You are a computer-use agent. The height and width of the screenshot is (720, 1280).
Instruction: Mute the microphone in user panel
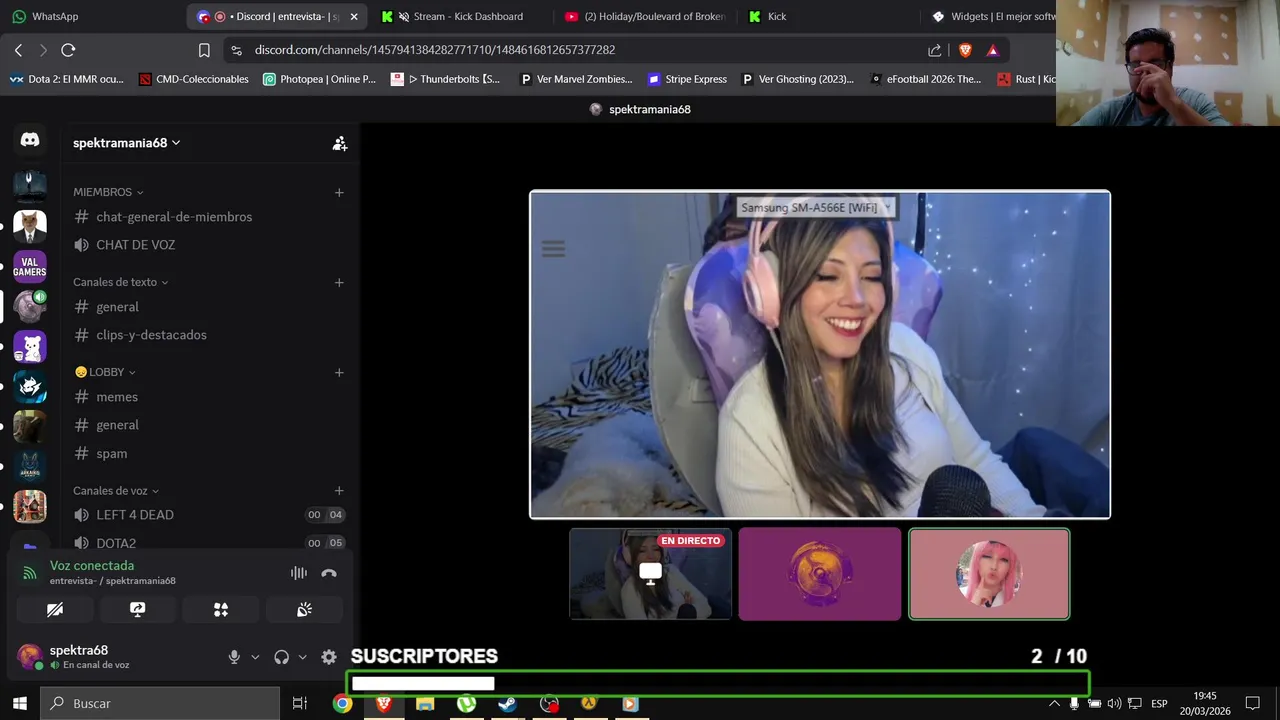click(234, 657)
